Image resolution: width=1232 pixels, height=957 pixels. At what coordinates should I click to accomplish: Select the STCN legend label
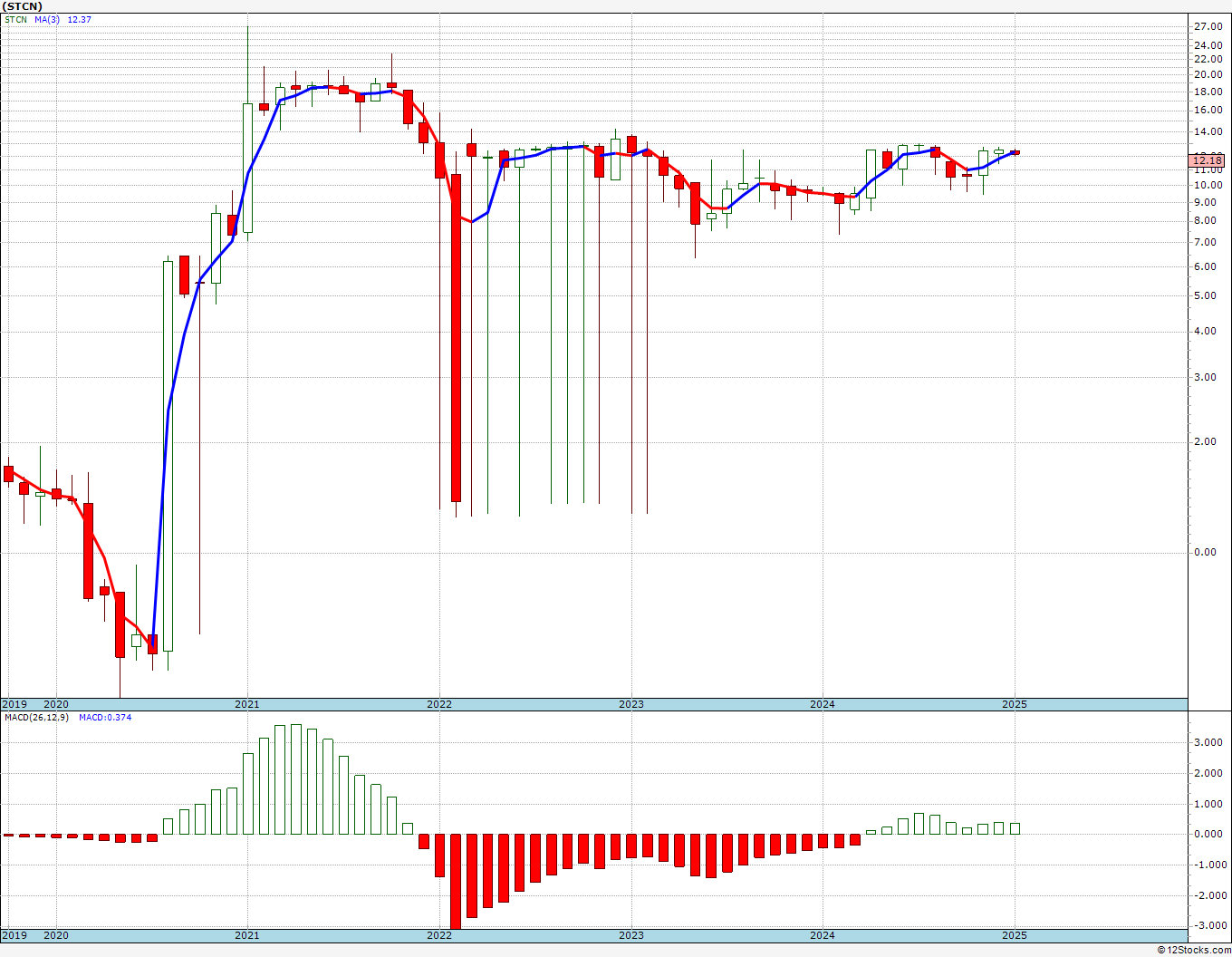16,19
